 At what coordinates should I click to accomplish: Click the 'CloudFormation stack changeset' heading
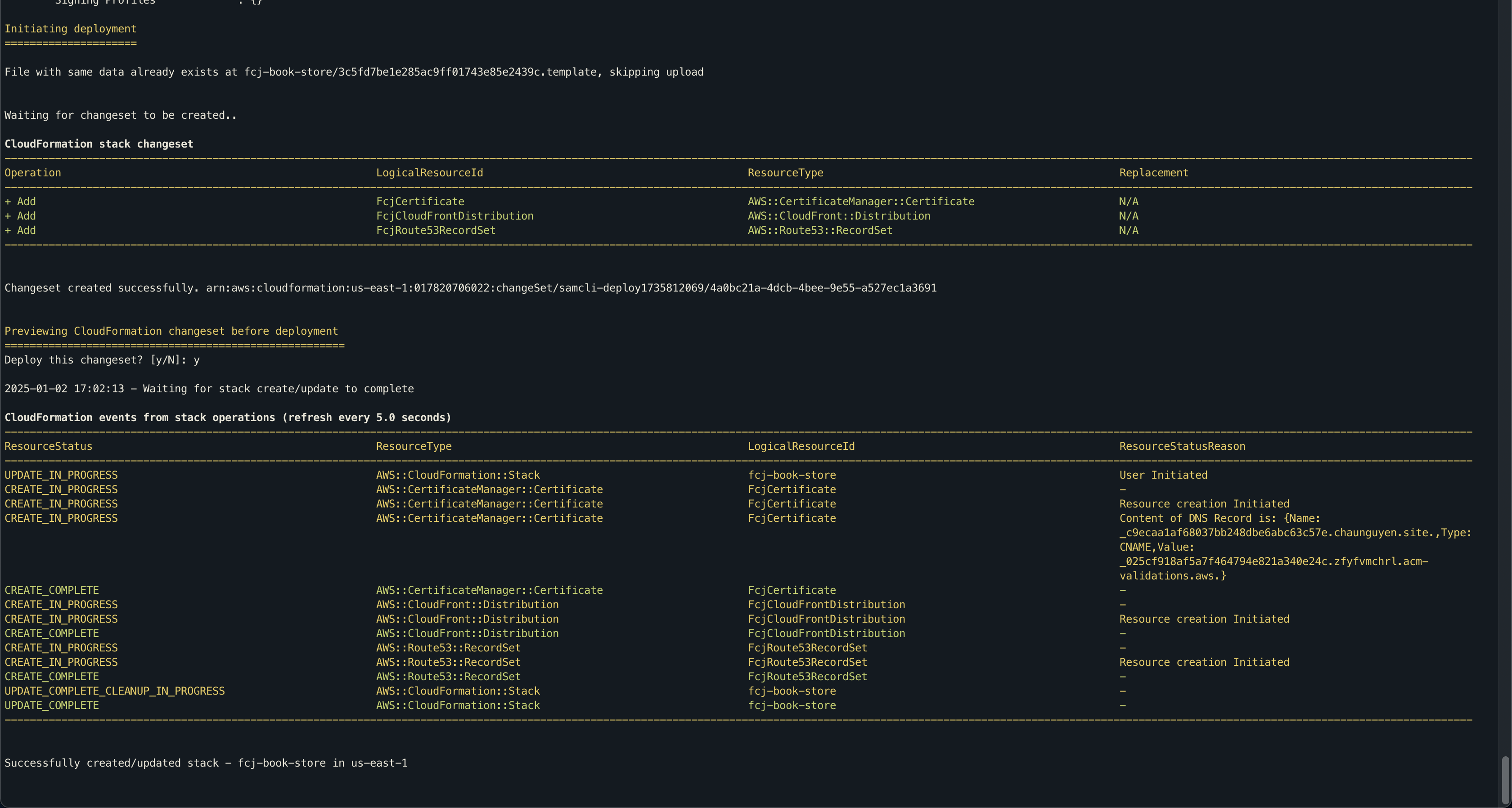(99, 144)
